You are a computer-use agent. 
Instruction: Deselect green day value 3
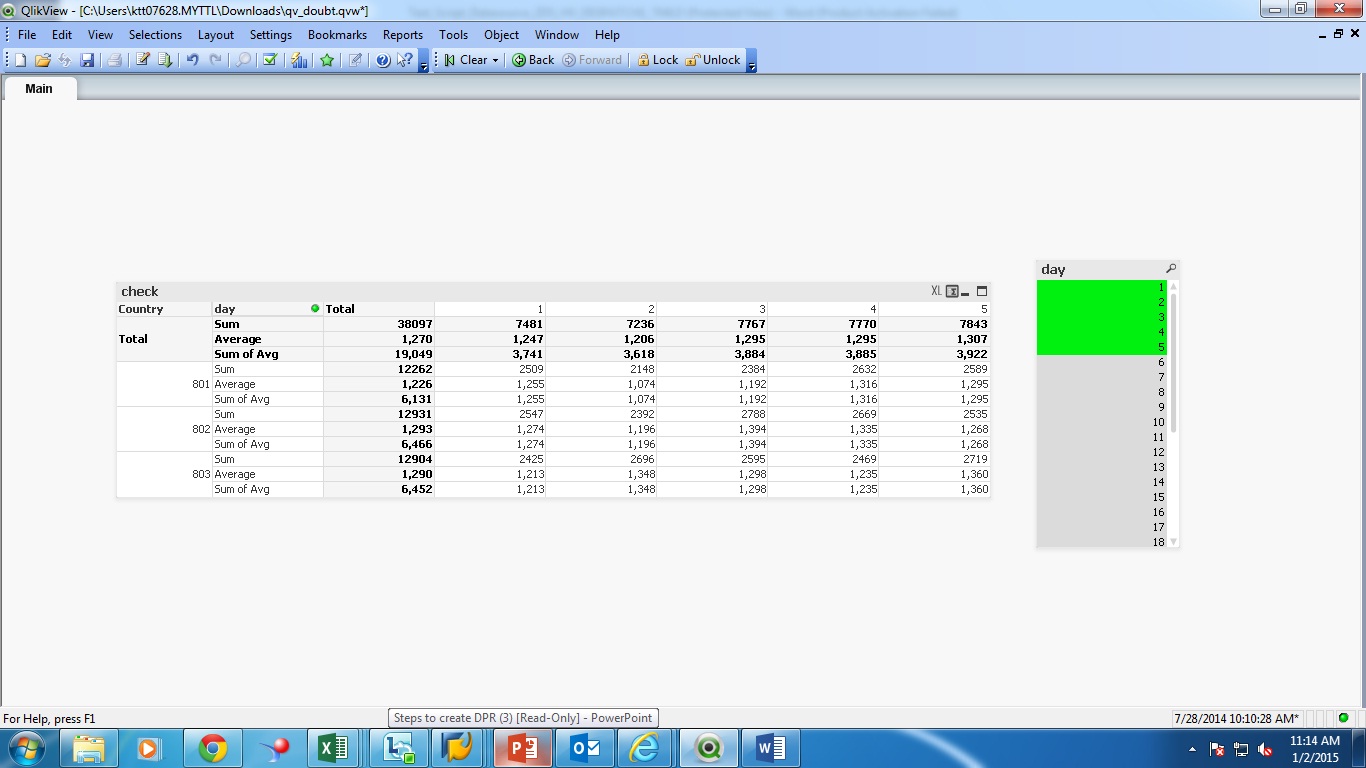(x=1102, y=317)
